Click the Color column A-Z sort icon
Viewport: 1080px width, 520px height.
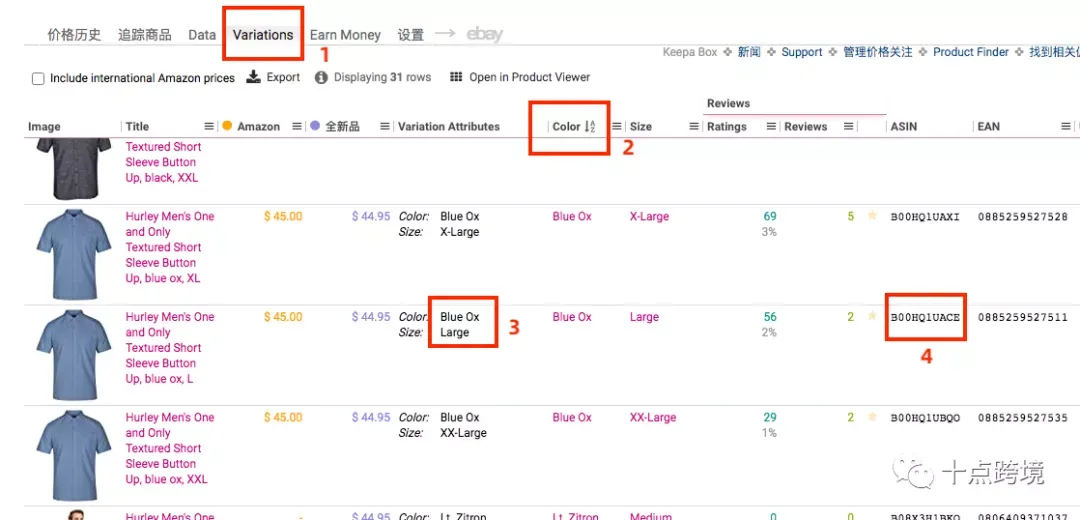coord(590,127)
